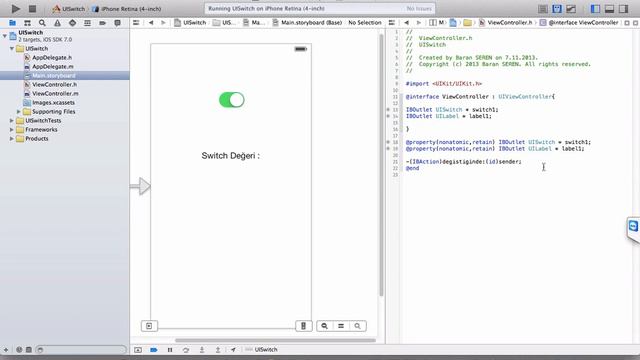The height and width of the screenshot is (360, 640).
Task: Add another assistant editor pane
Action: click(627, 23)
